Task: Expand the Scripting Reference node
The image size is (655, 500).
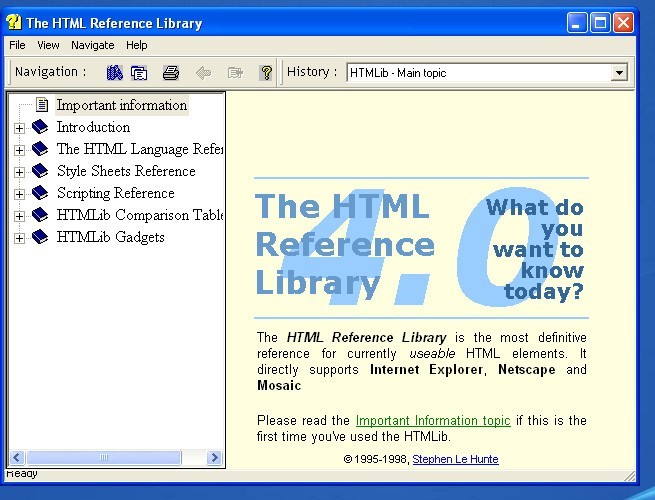Action: click(x=19, y=194)
